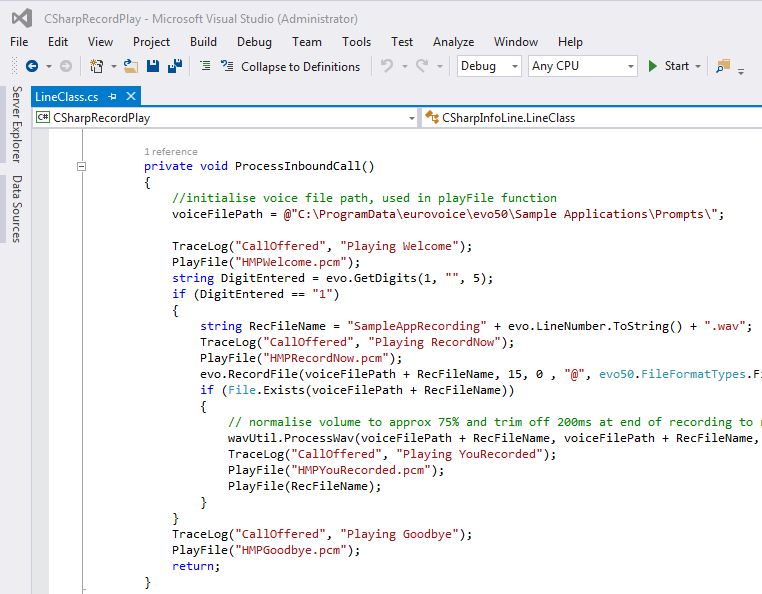Screen dimensions: 762x594
Task: Open the Debug menu
Action: point(254,42)
